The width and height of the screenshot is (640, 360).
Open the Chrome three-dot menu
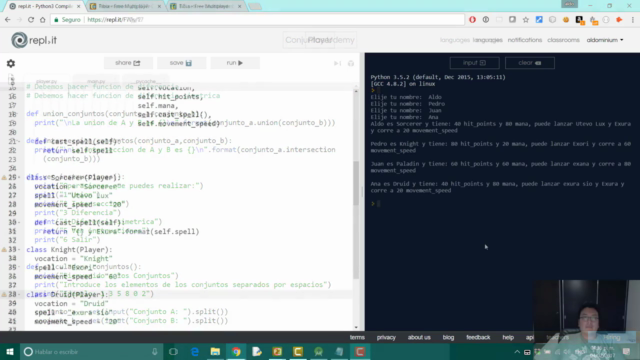click(633, 20)
